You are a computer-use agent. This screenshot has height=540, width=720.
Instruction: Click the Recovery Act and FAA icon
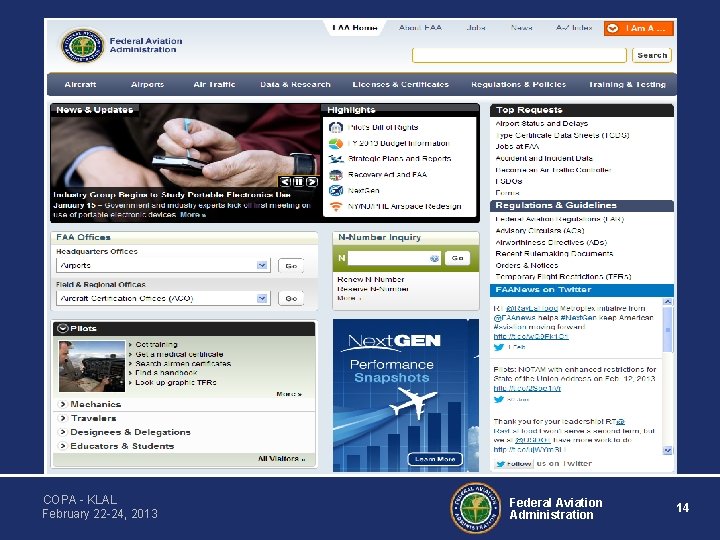(336, 175)
